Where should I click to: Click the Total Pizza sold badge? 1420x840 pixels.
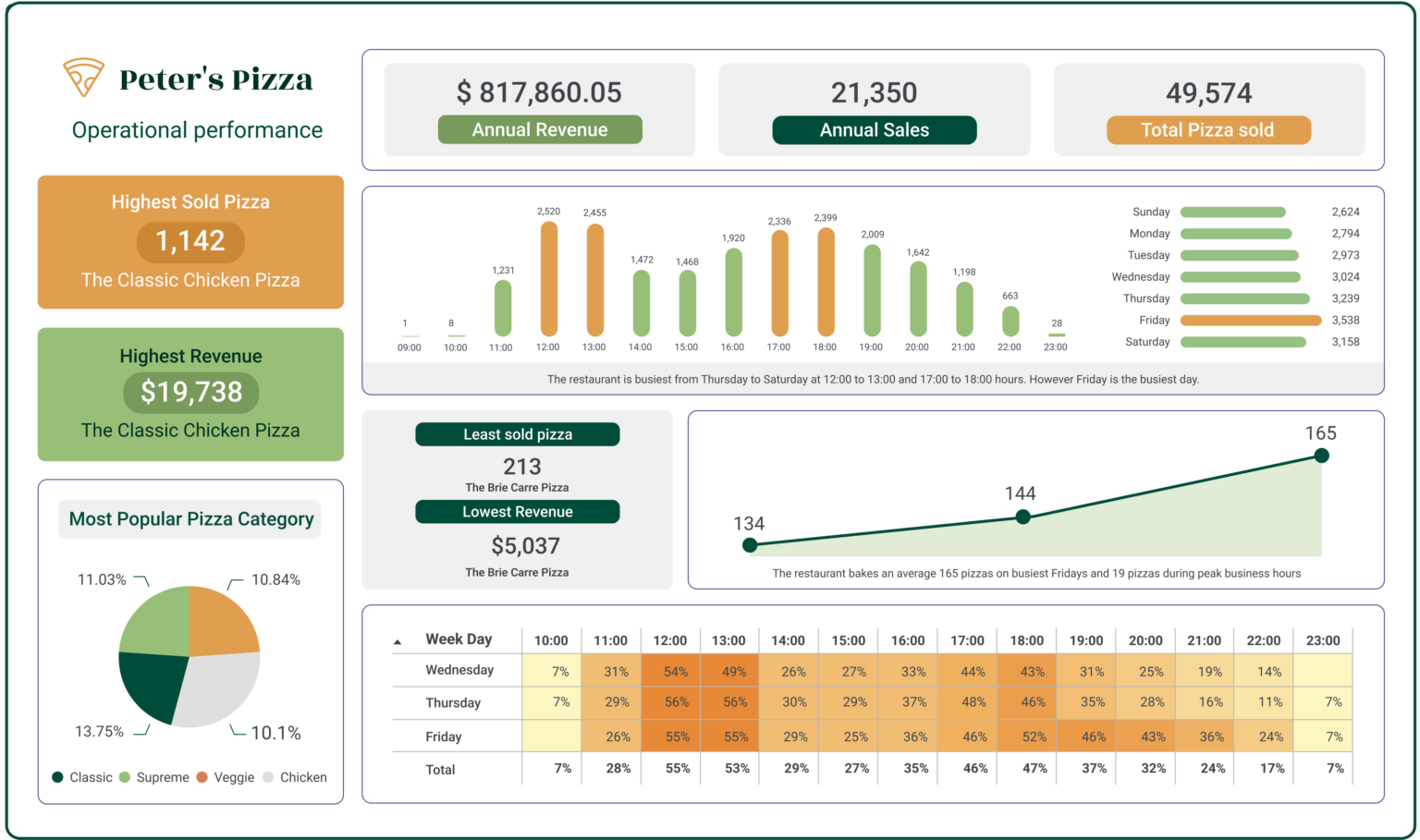[x=1207, y=129]
